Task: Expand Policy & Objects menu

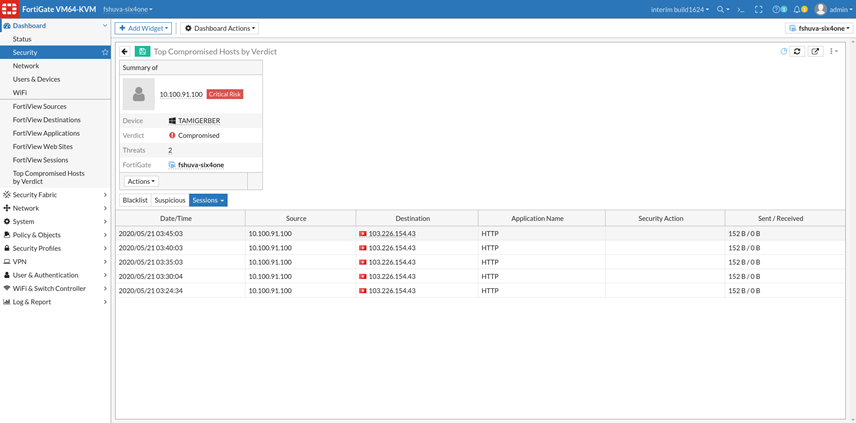Action: 55,235
